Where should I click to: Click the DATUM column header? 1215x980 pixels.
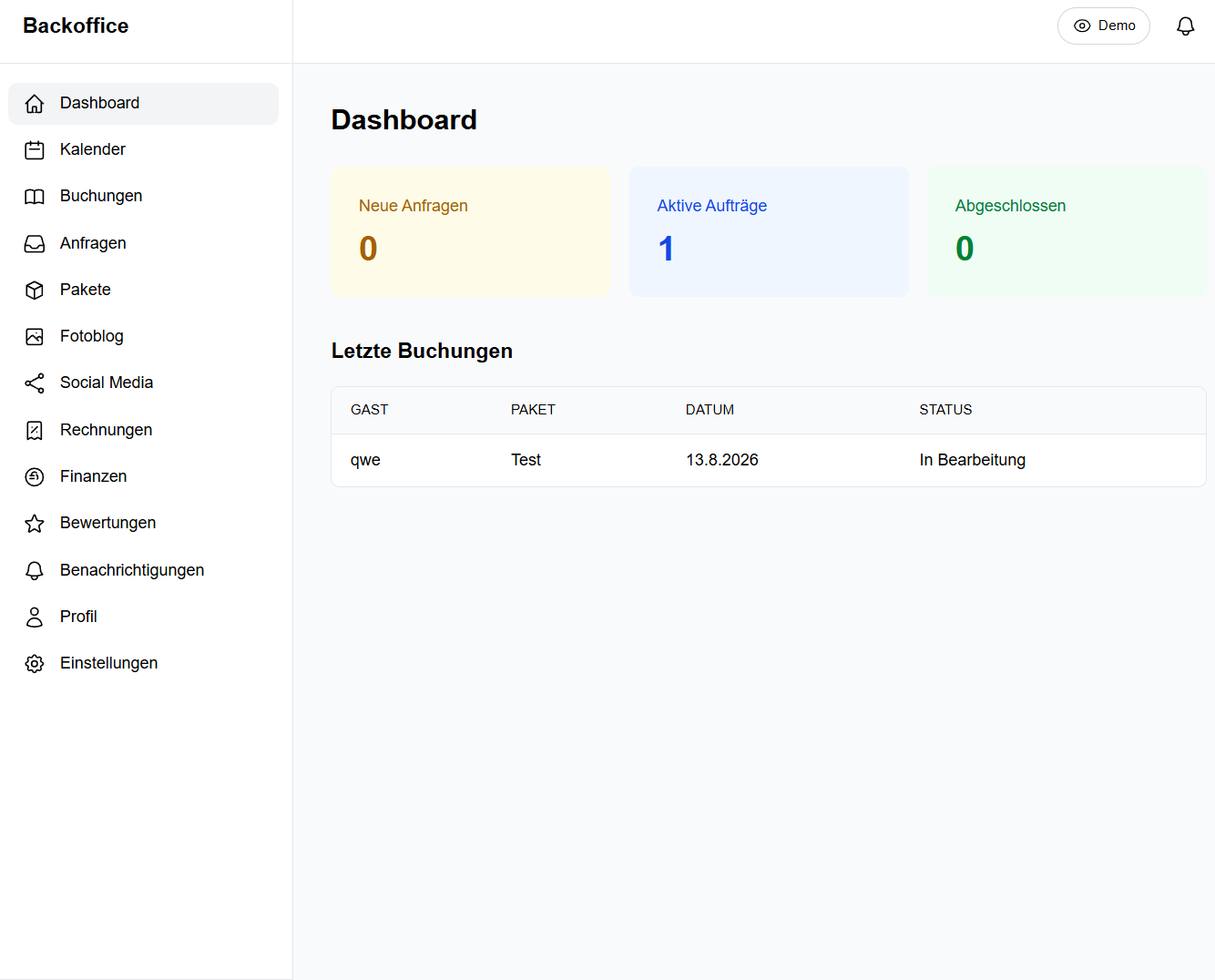710,411
